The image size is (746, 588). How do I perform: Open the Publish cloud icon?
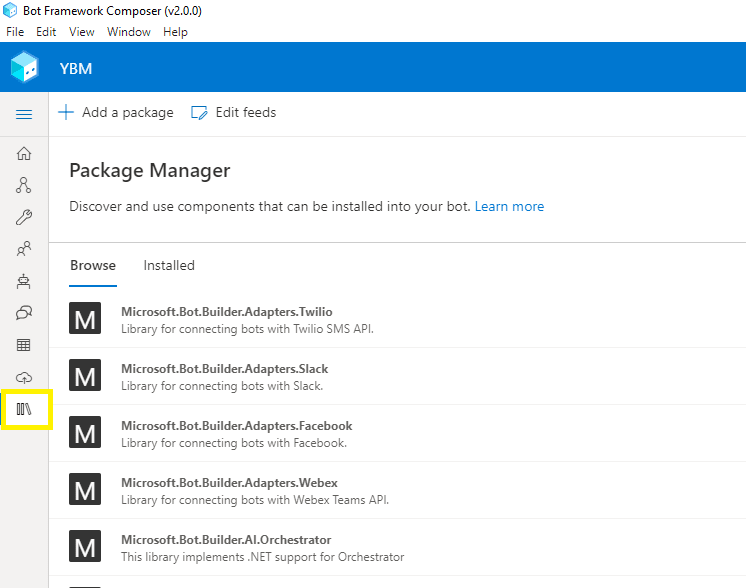24,378
